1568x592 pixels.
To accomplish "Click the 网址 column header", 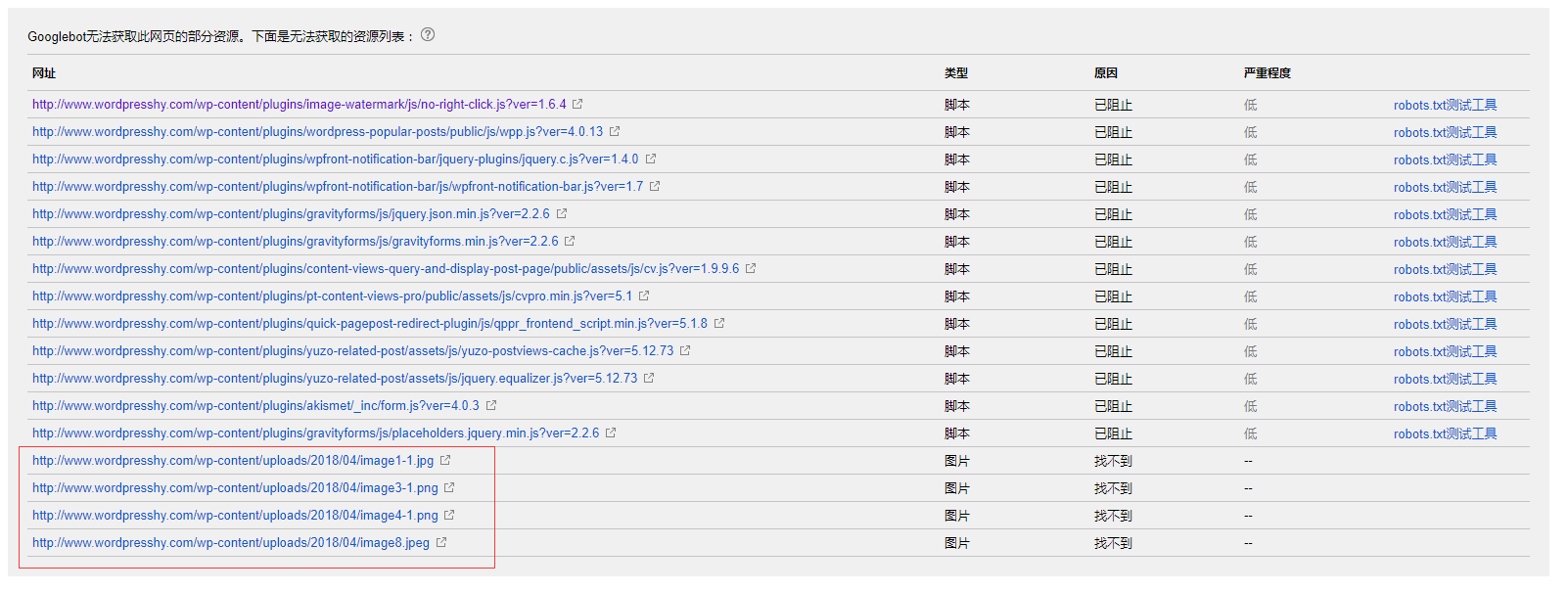I will point(44,73).
